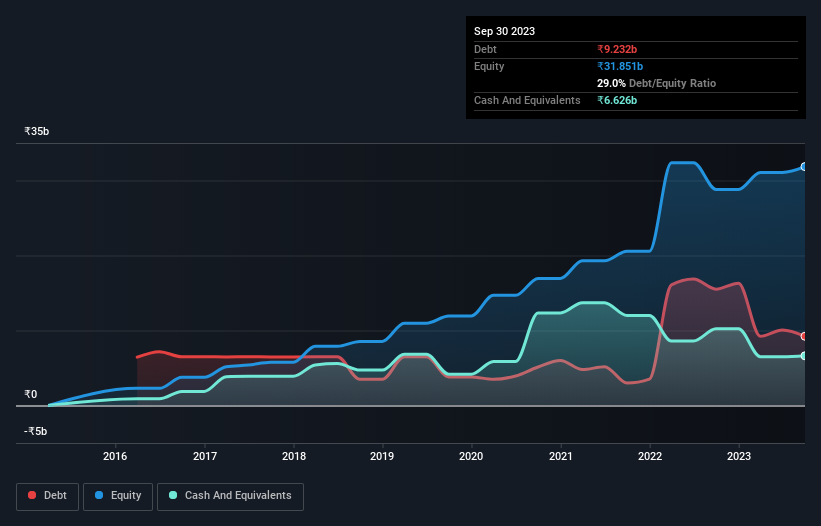Click the ₹35b y-axis label
821x526 pixels.
click(37, 131)
